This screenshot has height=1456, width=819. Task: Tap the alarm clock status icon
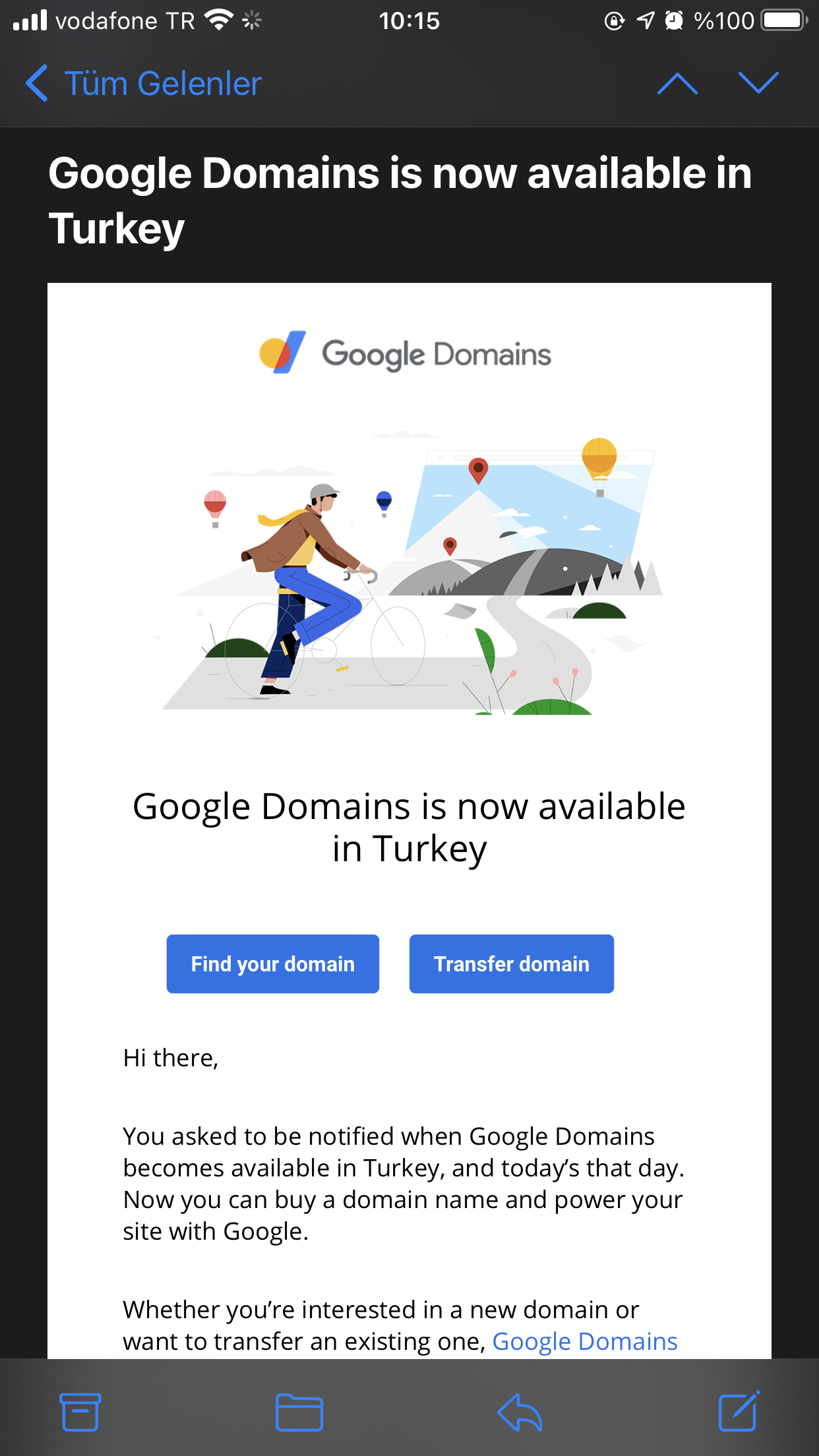[674, 21]
